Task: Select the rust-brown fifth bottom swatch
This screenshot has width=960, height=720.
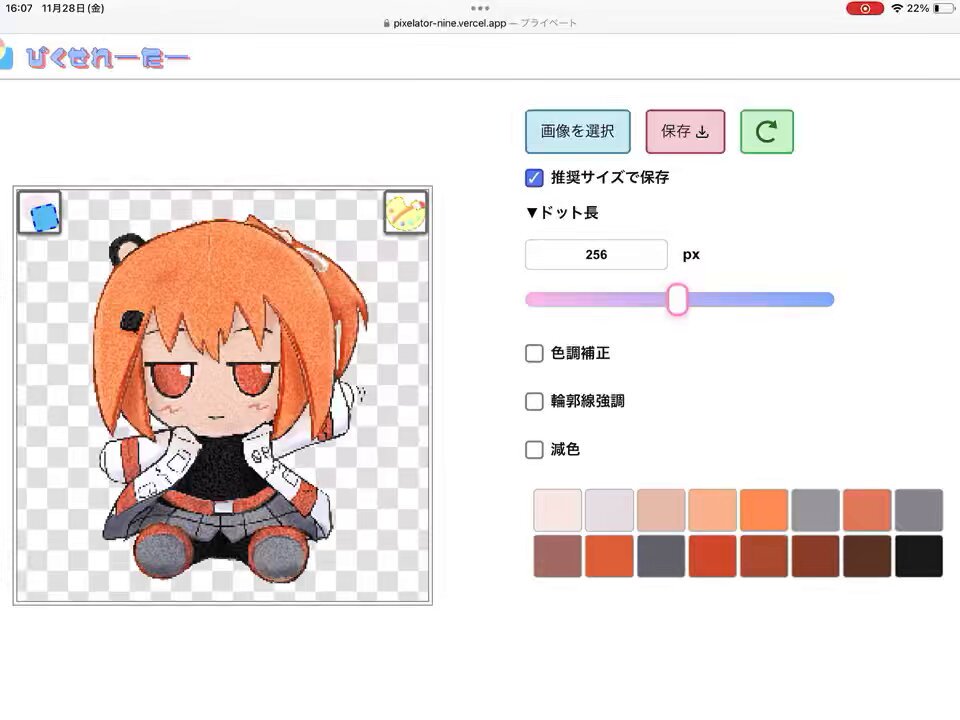Action: (x=764, y=556)
